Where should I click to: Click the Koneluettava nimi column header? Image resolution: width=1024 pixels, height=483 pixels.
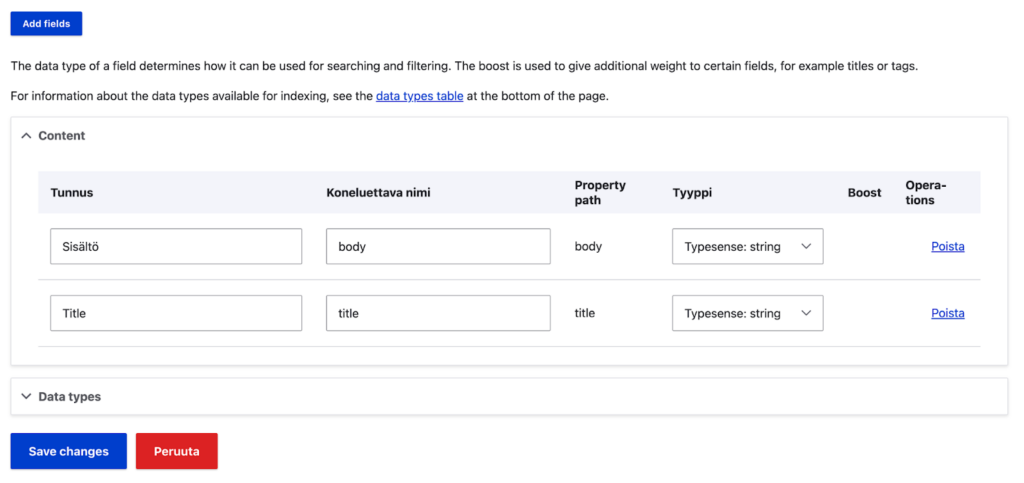pos(378,193)
